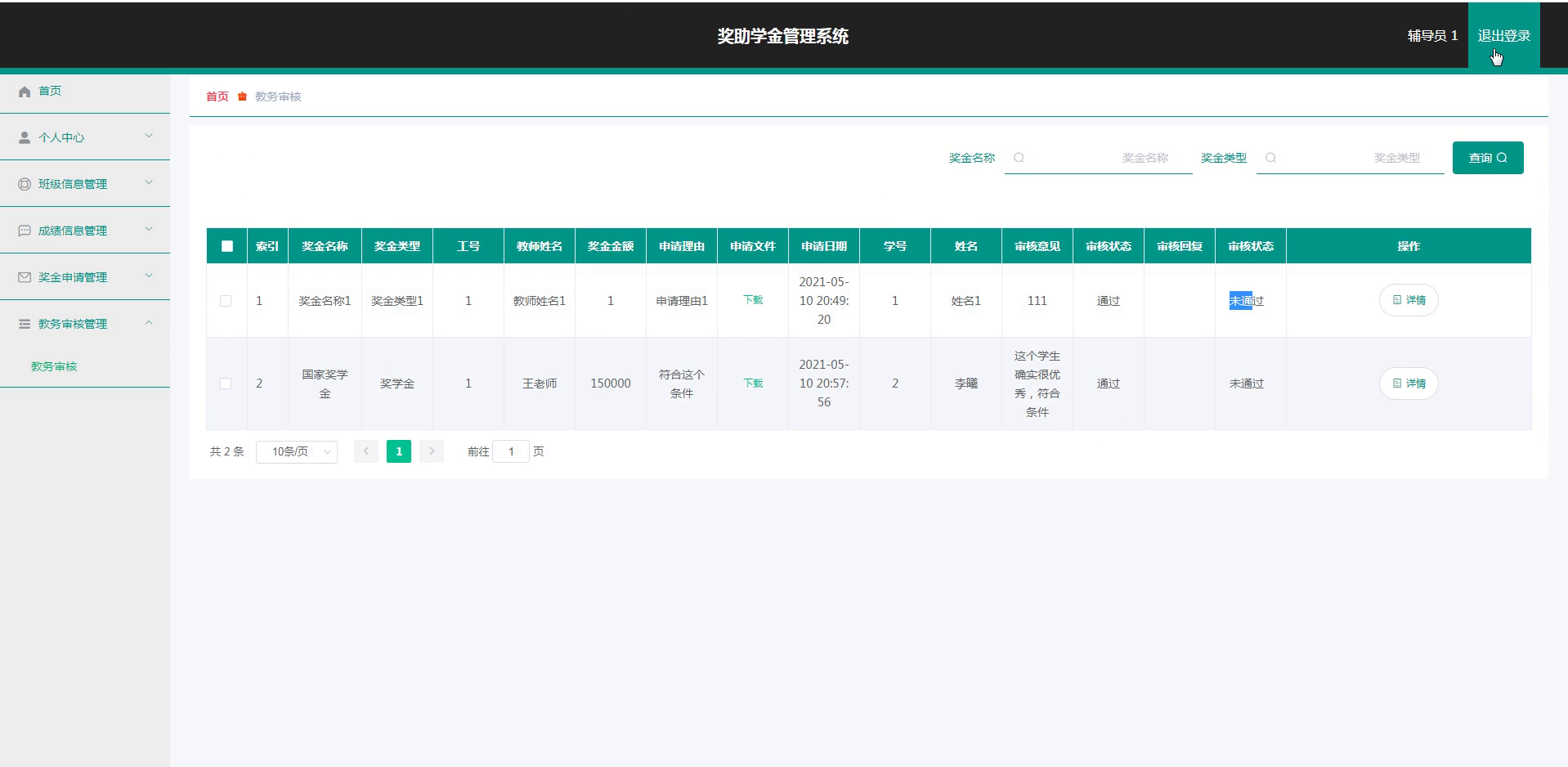Viewport: 1568px width, 767px height.
Task: Click 教师姓名1 cell
Action: (x=540, y=301)
